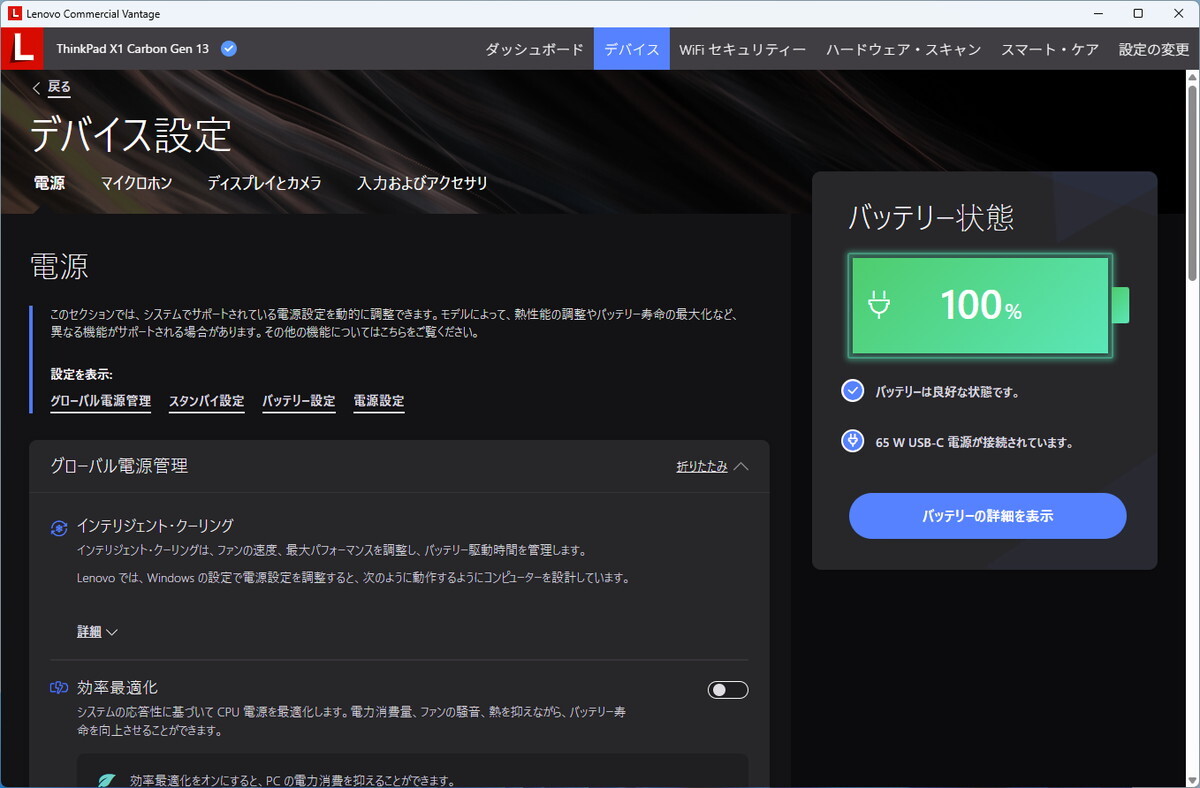Viewport: 1200px width, 788px height.
Task: Jump to スタンバイ設定 link
Action: 207,401
